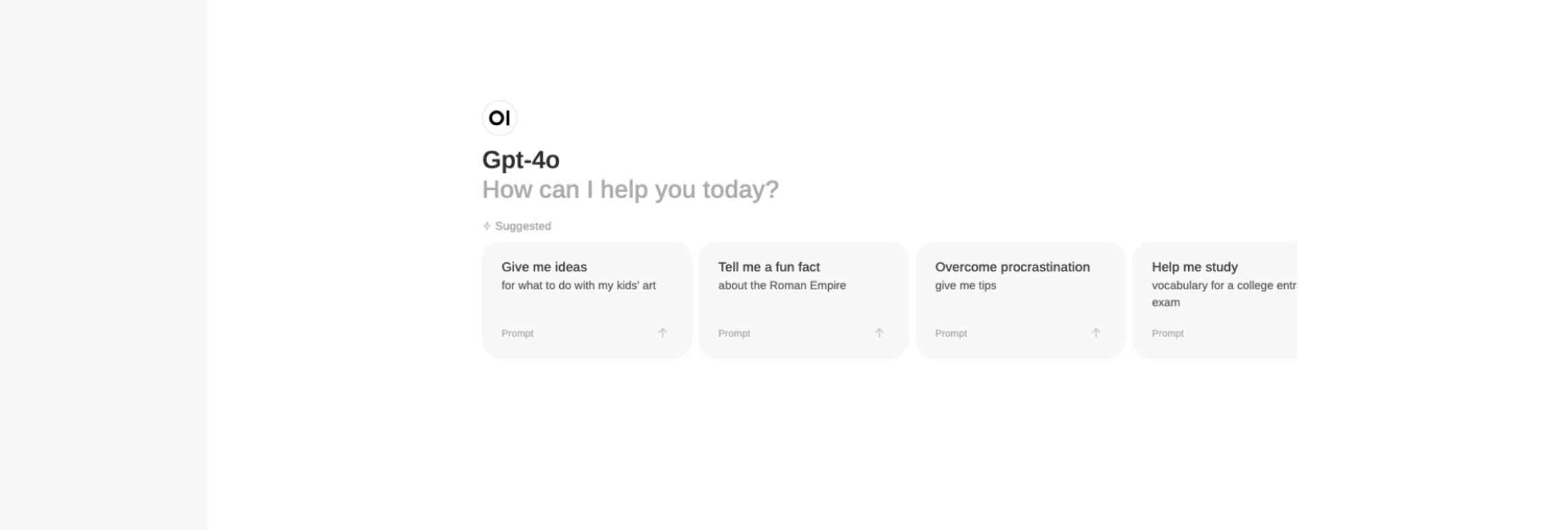Click the Suggested label
This screenshot has height=530, width=1568.
pos(522,226)
